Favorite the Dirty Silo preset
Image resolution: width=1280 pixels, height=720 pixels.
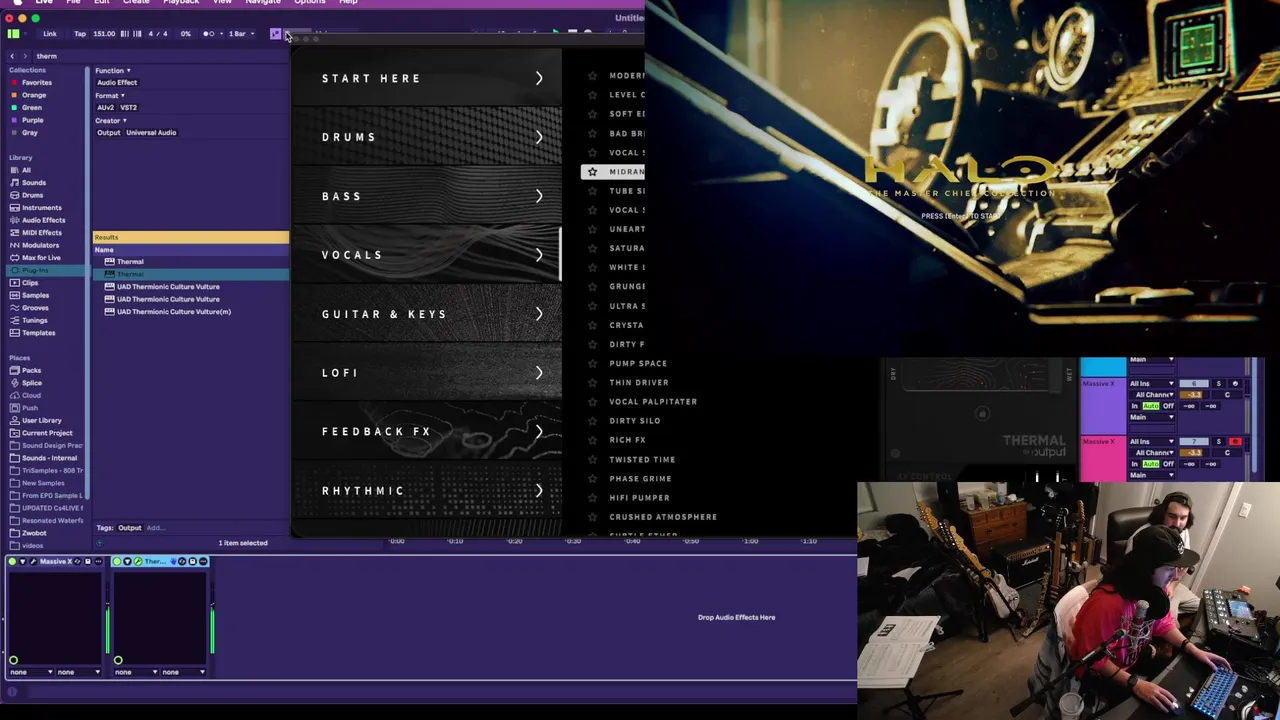tap(592, 421)
